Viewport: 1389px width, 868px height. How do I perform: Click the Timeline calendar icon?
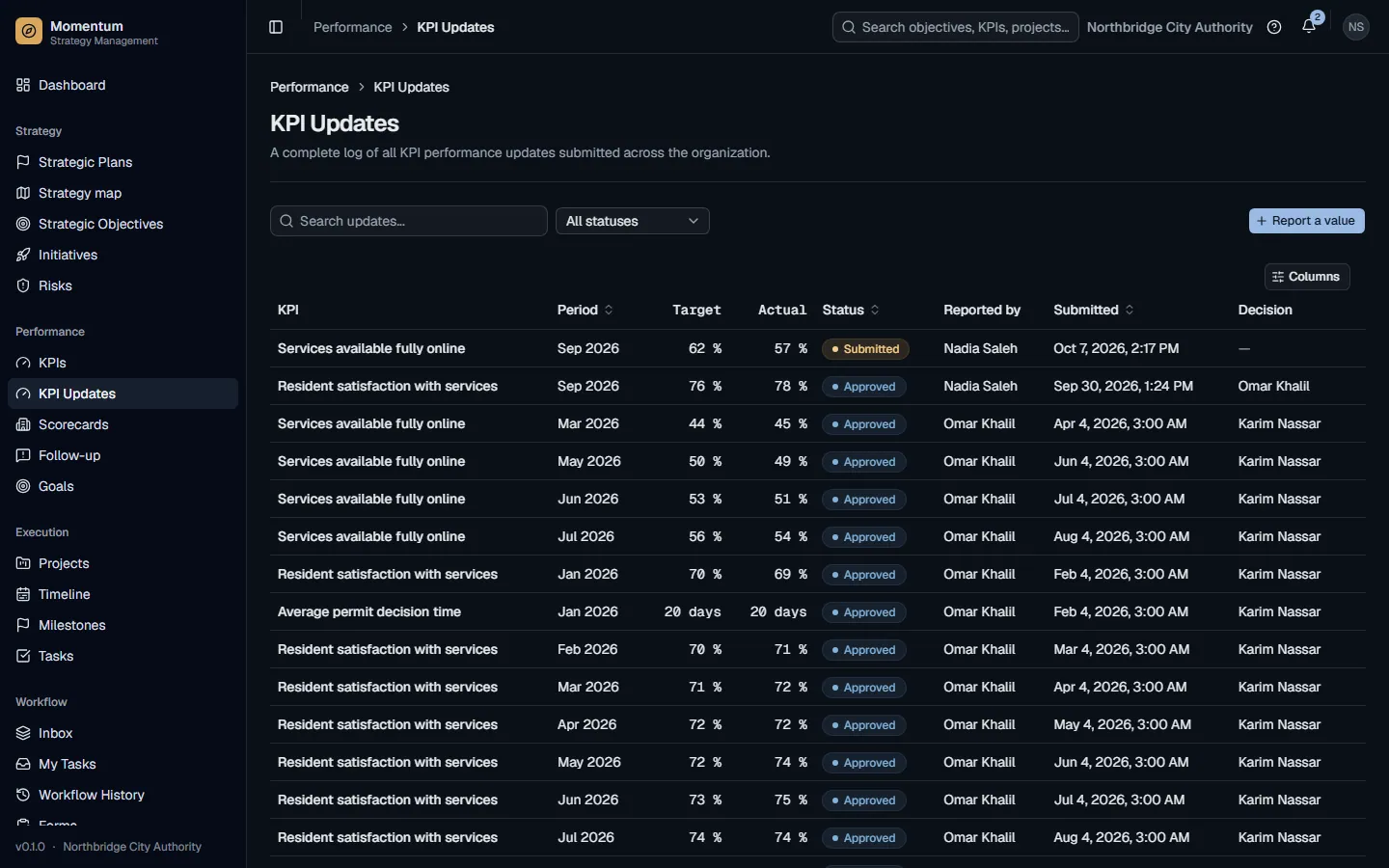point(23,594)
